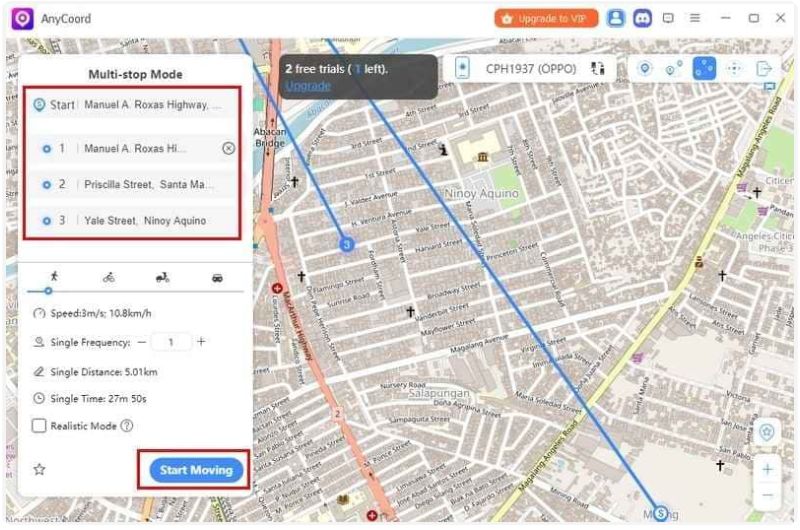Switch to Teleport location mode icon
The image size is (800, 530).
(645, 68)
